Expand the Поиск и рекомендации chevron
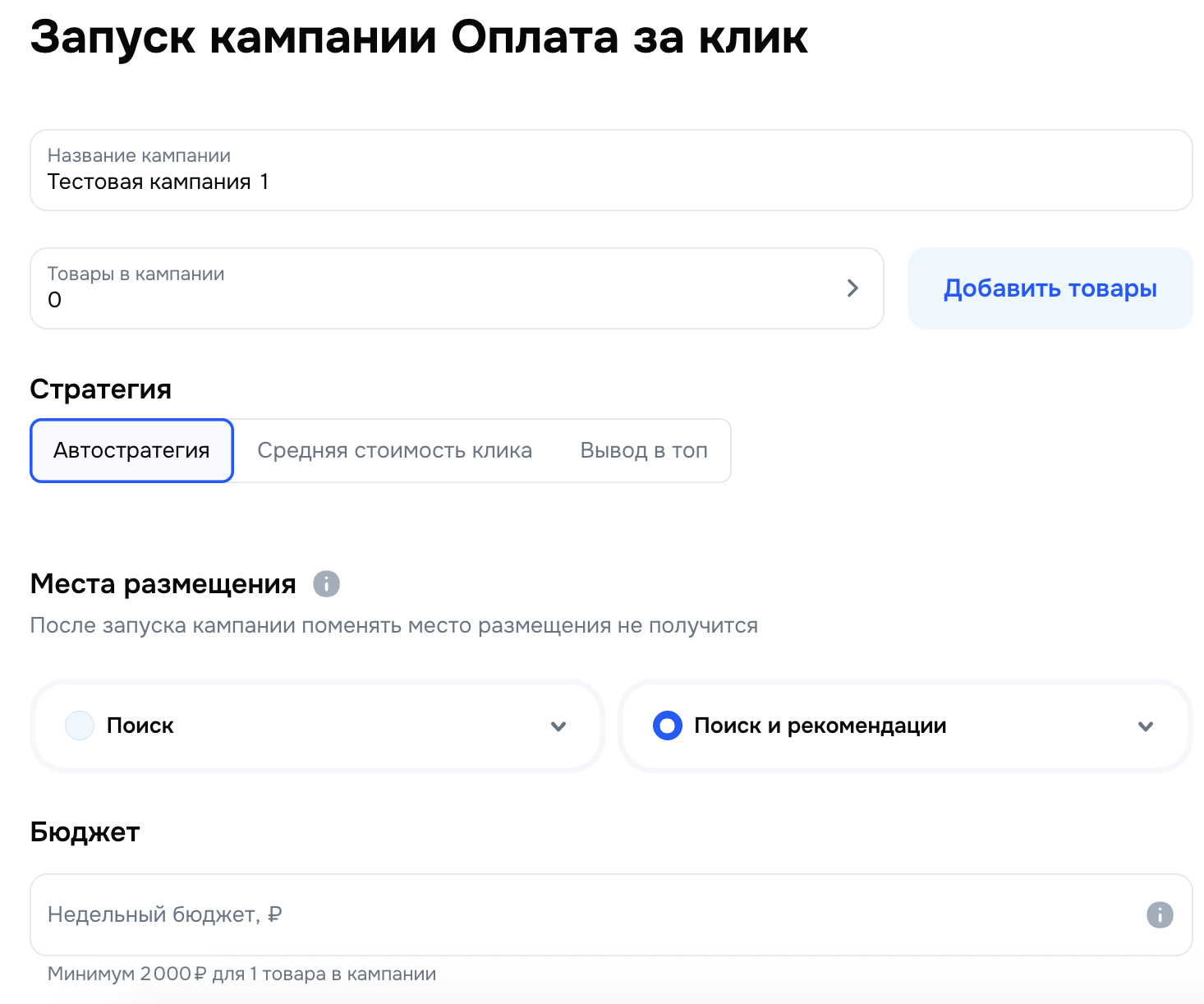The height and width of the screenshot is (1004, 1204). click(x=1146, y=726)
